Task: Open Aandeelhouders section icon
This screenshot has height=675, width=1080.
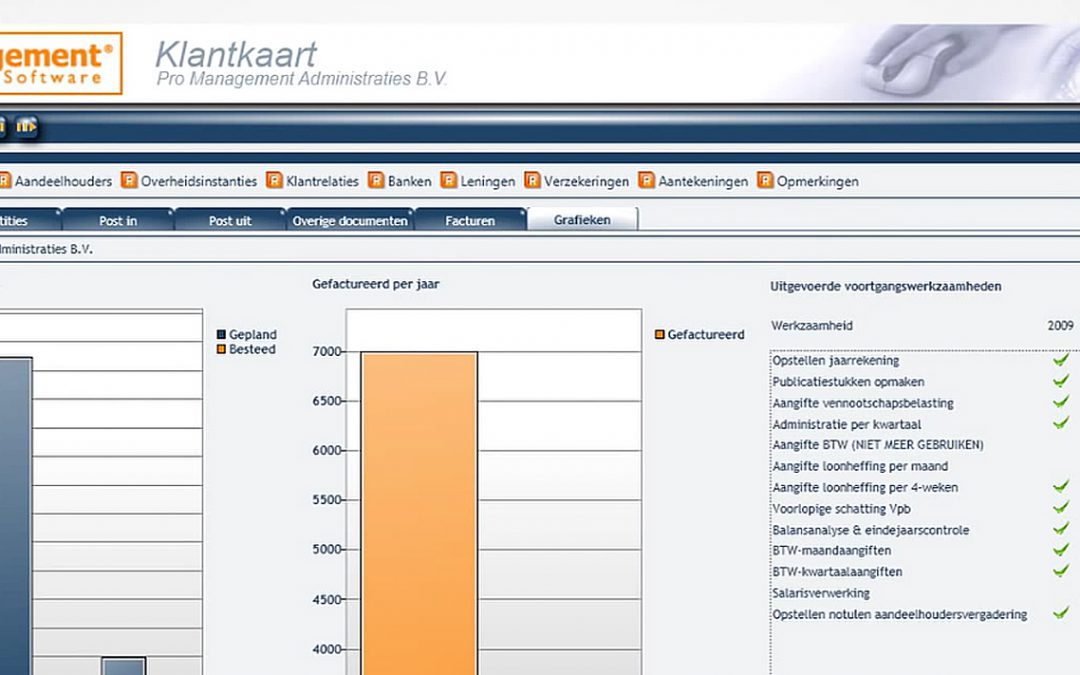Action: (5, 180)
